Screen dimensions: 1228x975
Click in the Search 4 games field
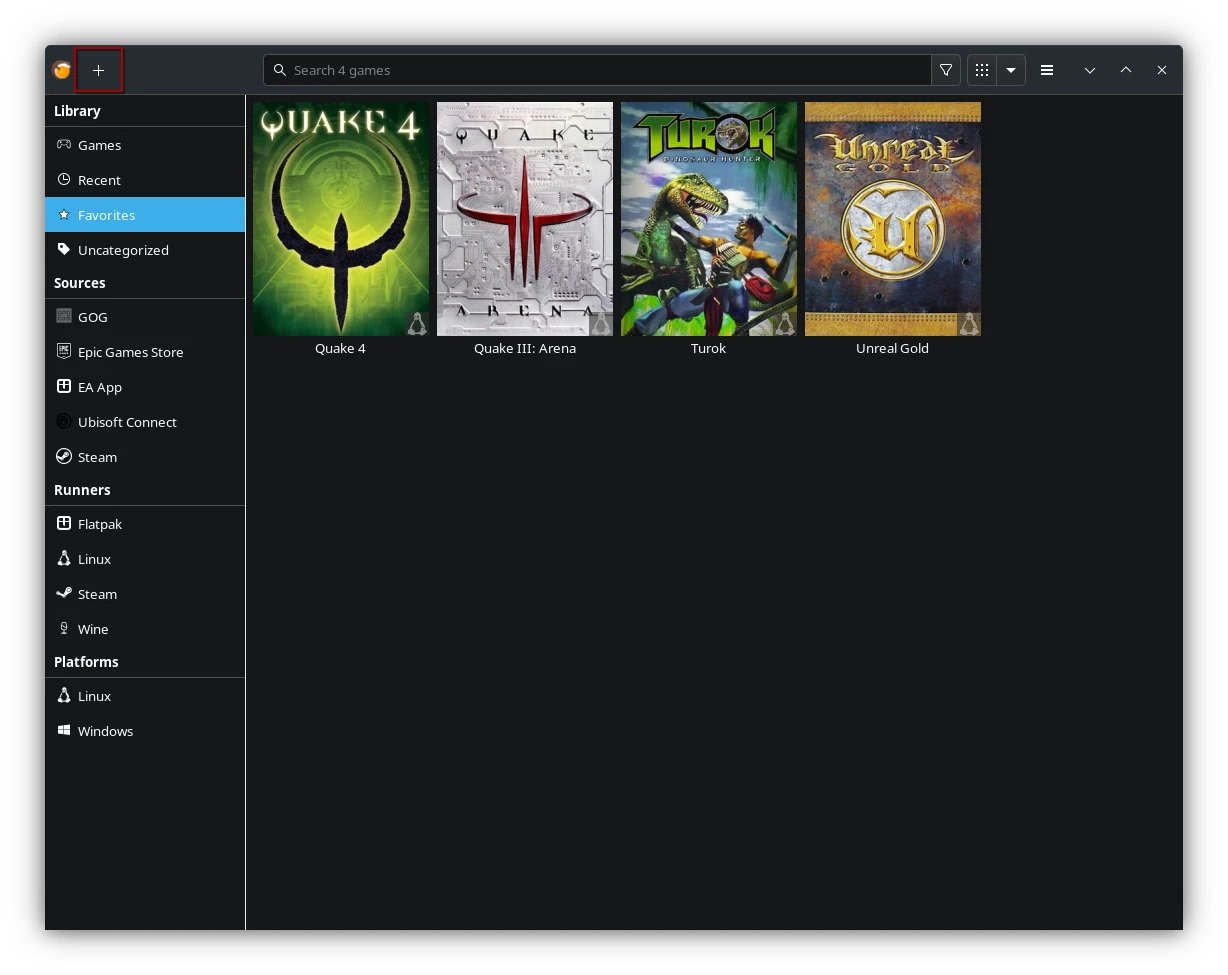598,70
